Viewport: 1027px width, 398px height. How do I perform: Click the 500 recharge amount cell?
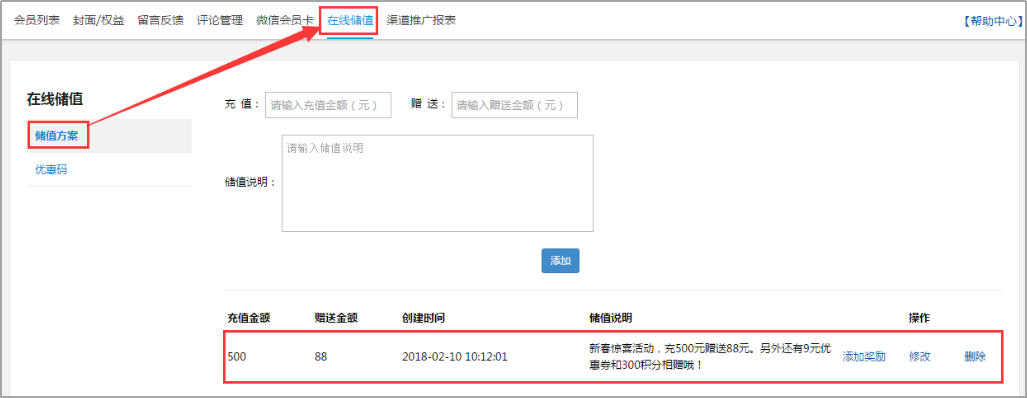coord(236,357)
